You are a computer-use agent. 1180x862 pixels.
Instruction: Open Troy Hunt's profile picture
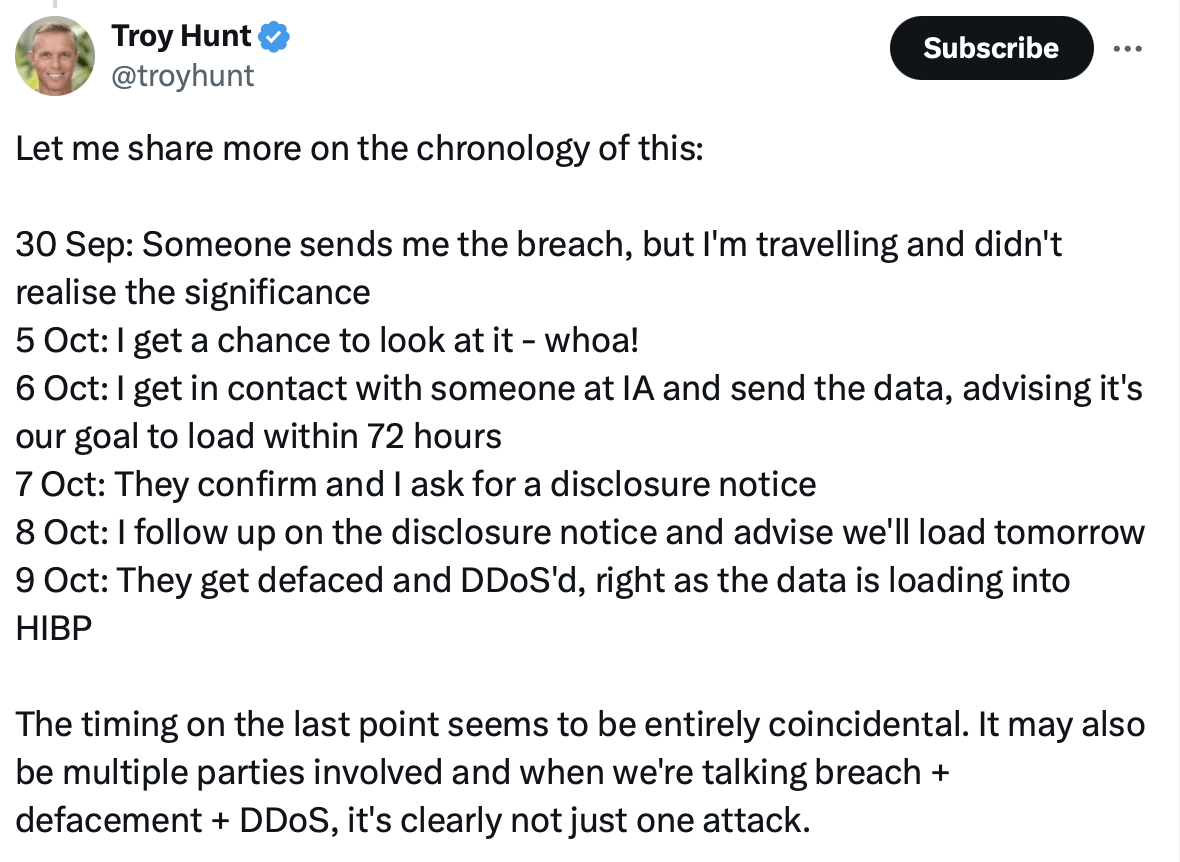pos(55,56)
